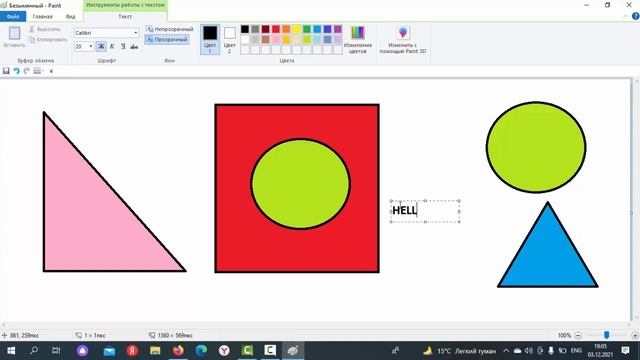
Task: Click the Redo arrow icon
Action: point(27,71)
